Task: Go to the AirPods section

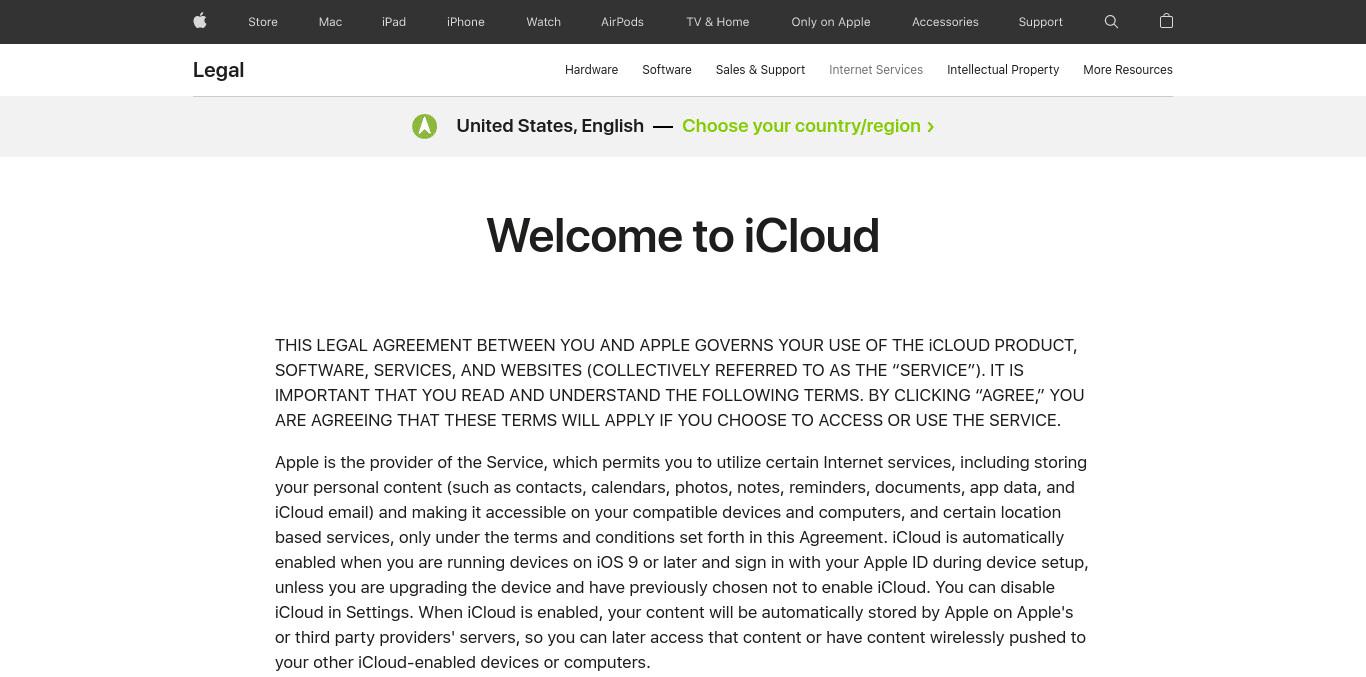Action: [x=622, y=21]
